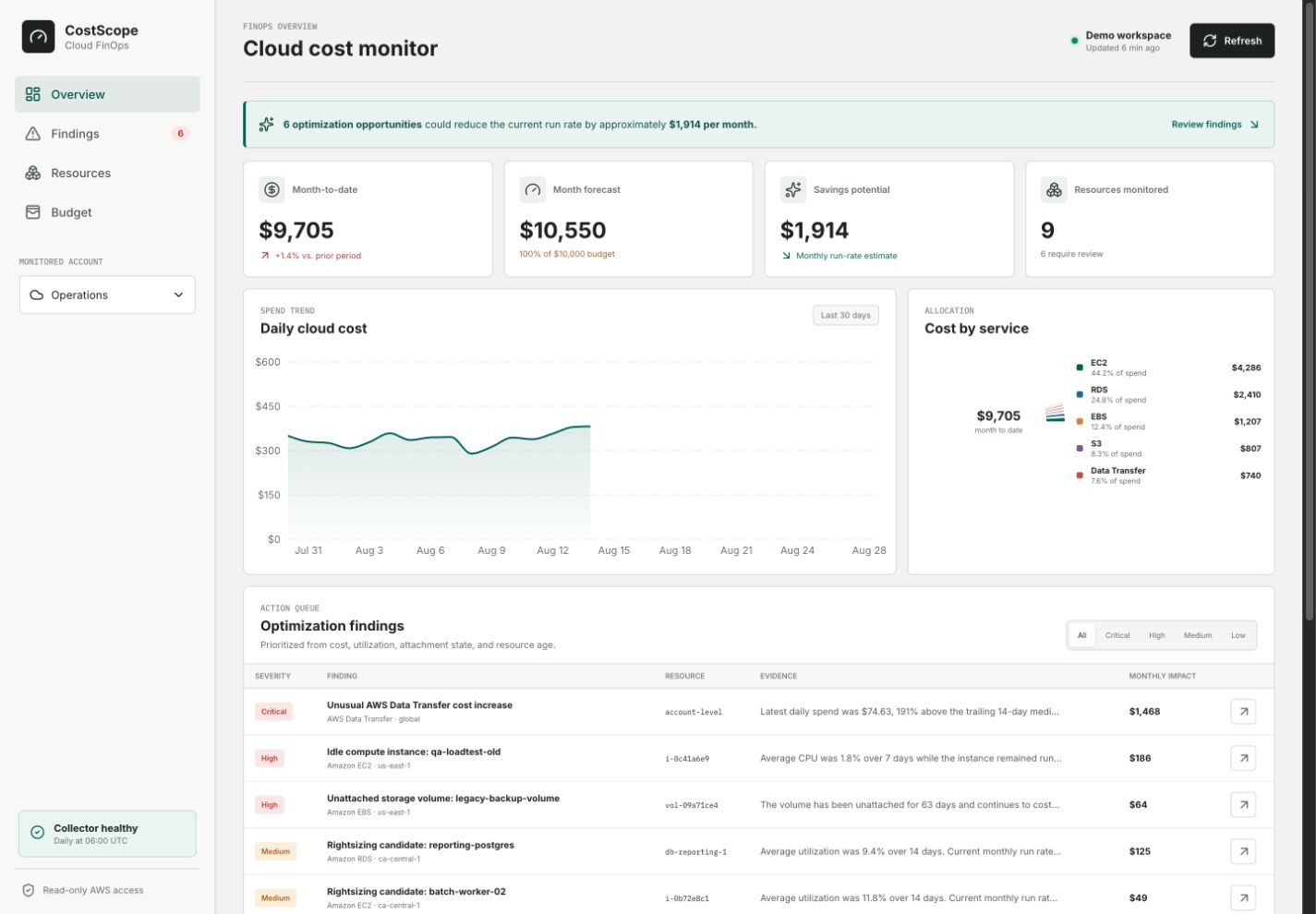Click the sparkle icon in the optimization banner

pyautogui.click(x=266, y=125)
